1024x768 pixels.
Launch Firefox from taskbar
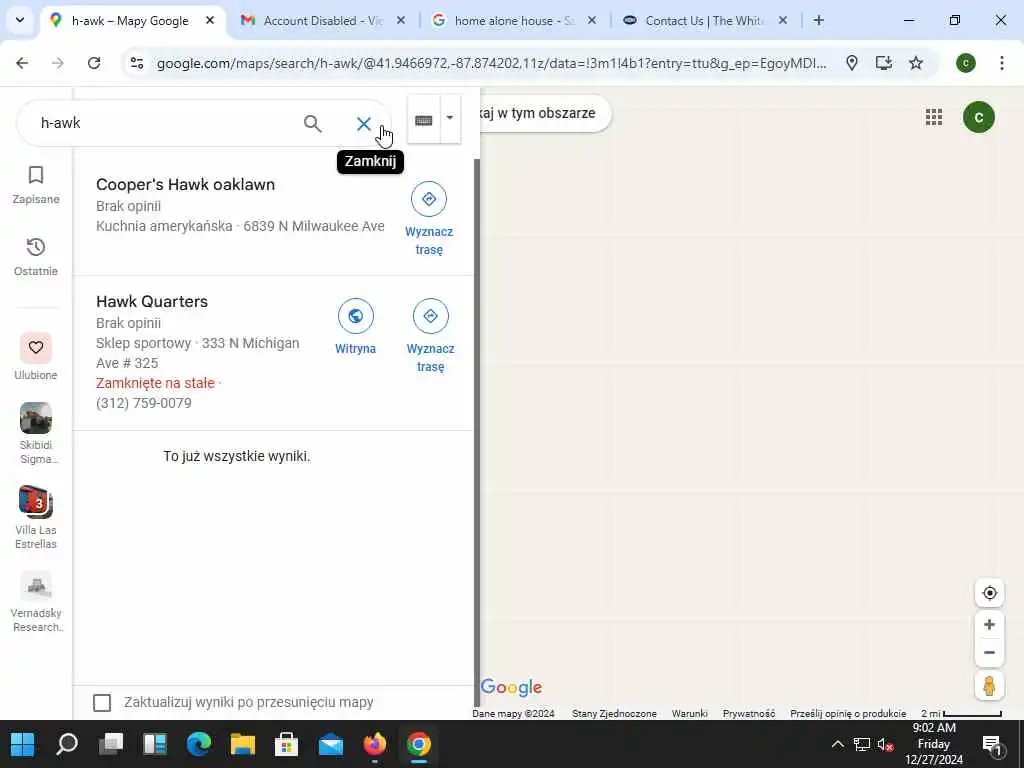375,744
